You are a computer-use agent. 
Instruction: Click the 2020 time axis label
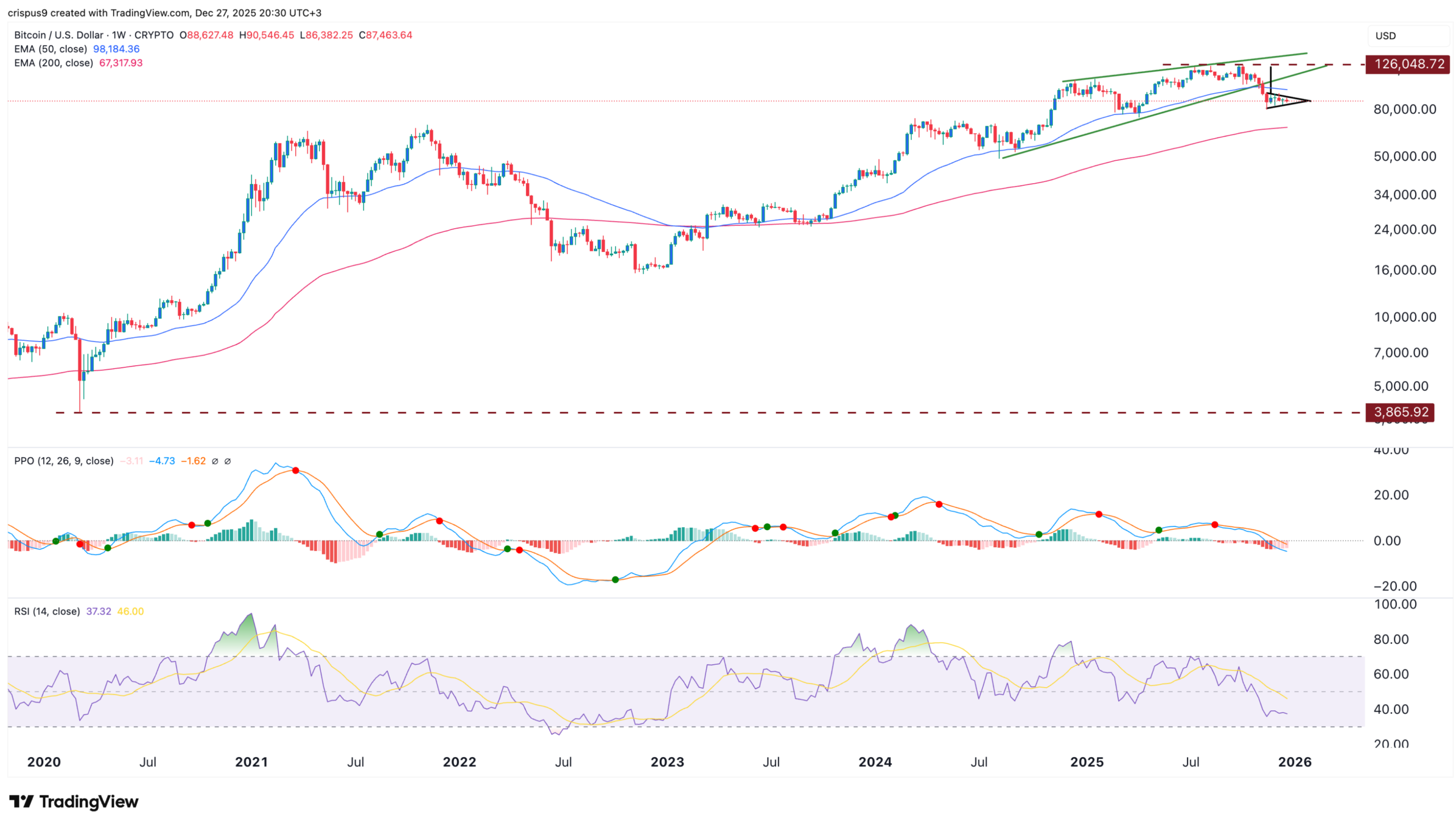44,762
